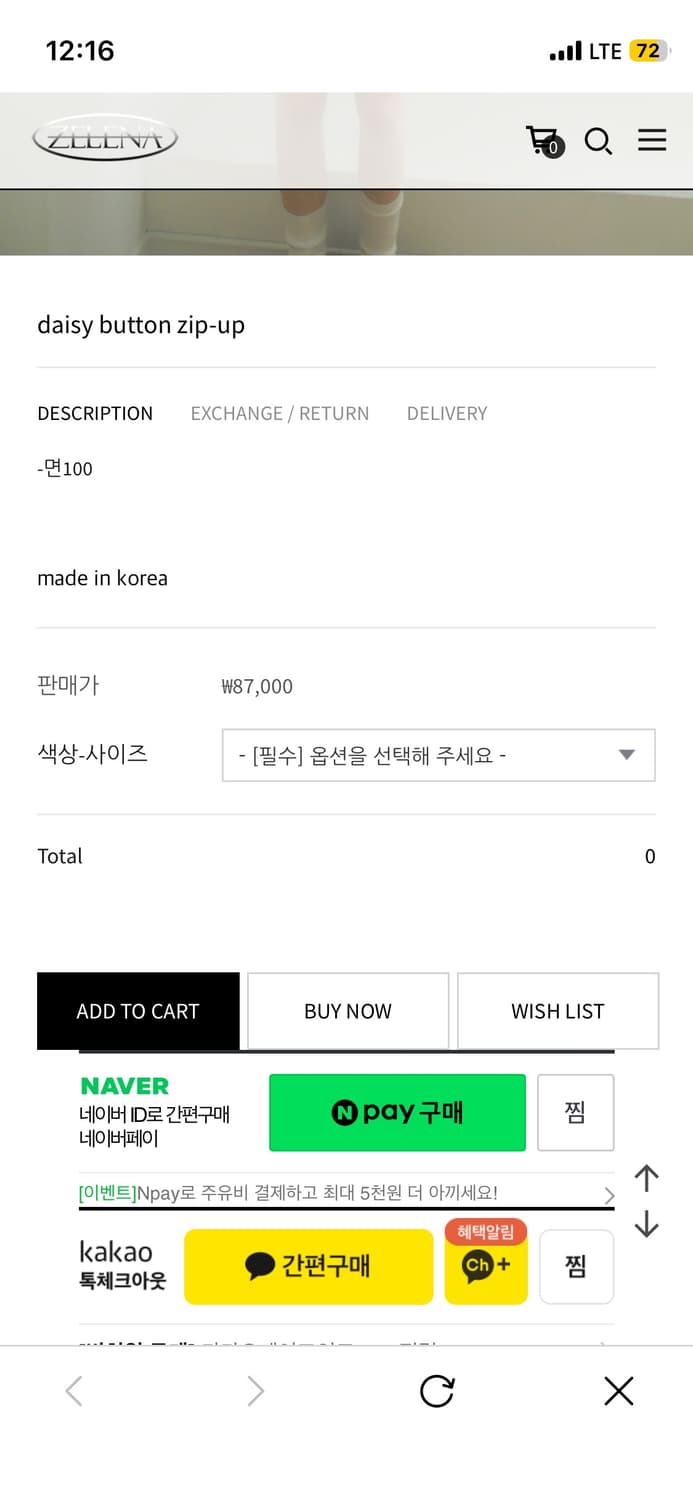
Task: Toggle the Kakao 찜 wishlist button
Action: coord(576,1267)
